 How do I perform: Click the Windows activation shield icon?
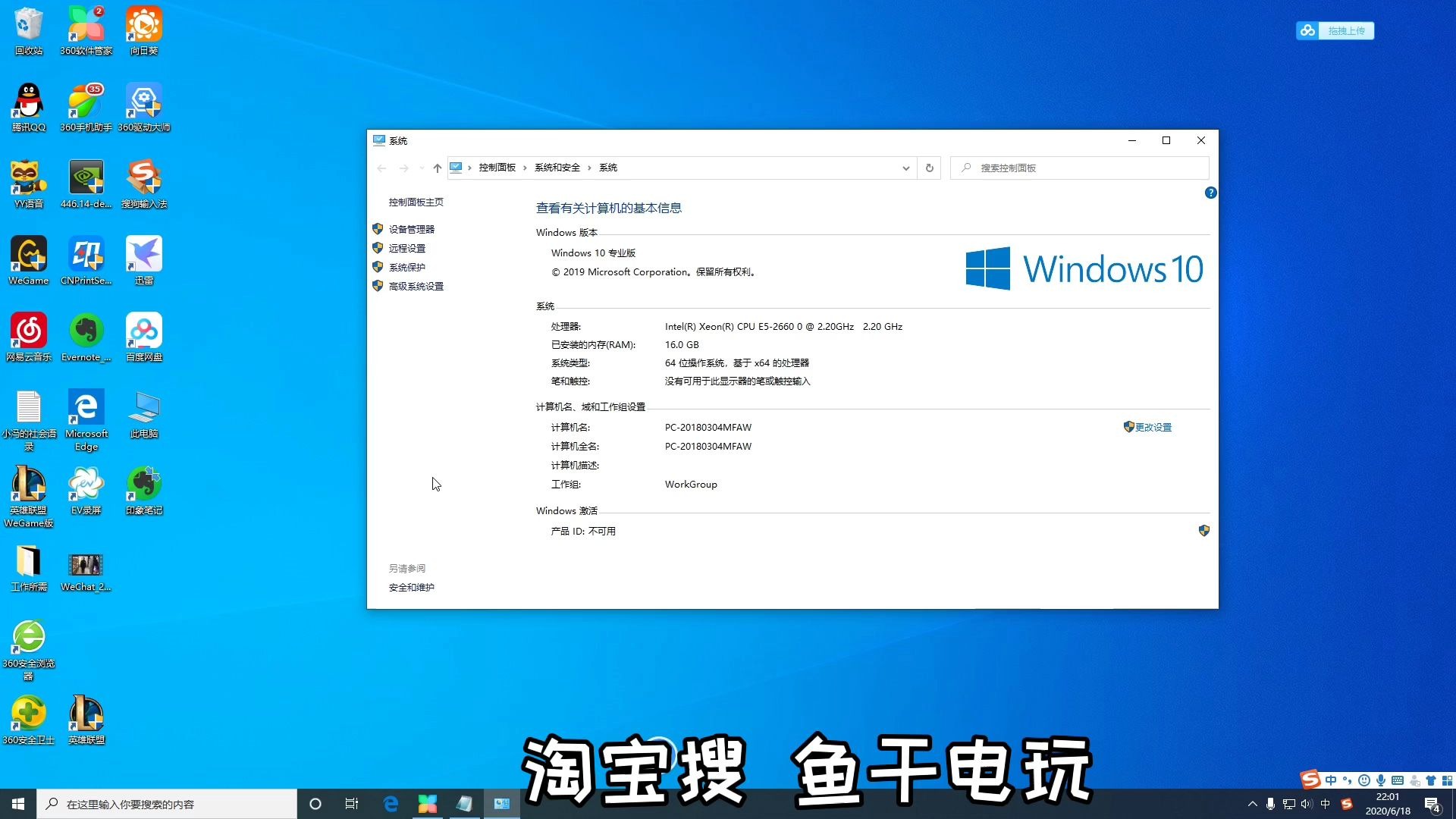point(1203,530)
